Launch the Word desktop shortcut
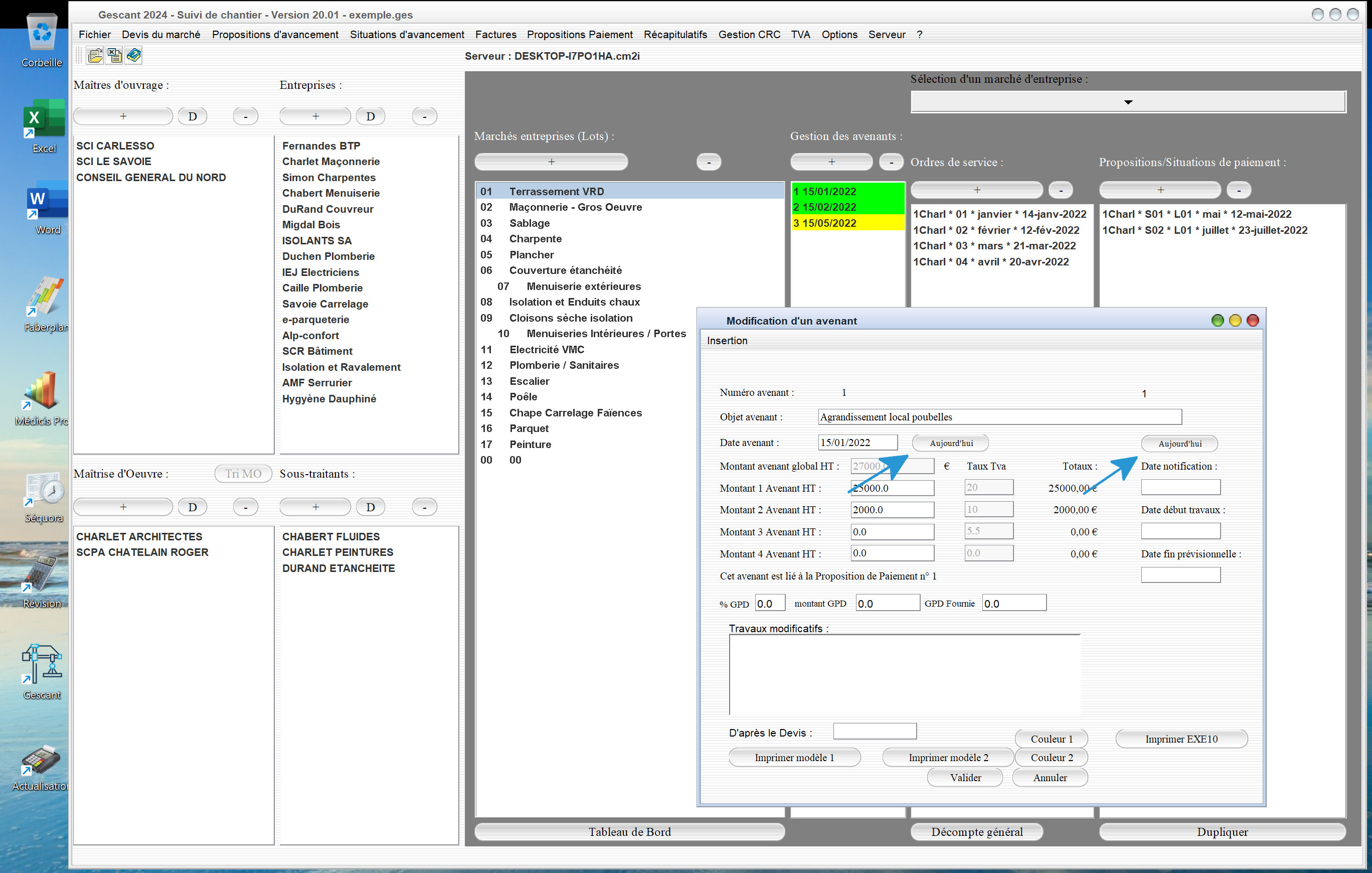Viewport: 1372px width, 873px height. (x=47, y=208)
